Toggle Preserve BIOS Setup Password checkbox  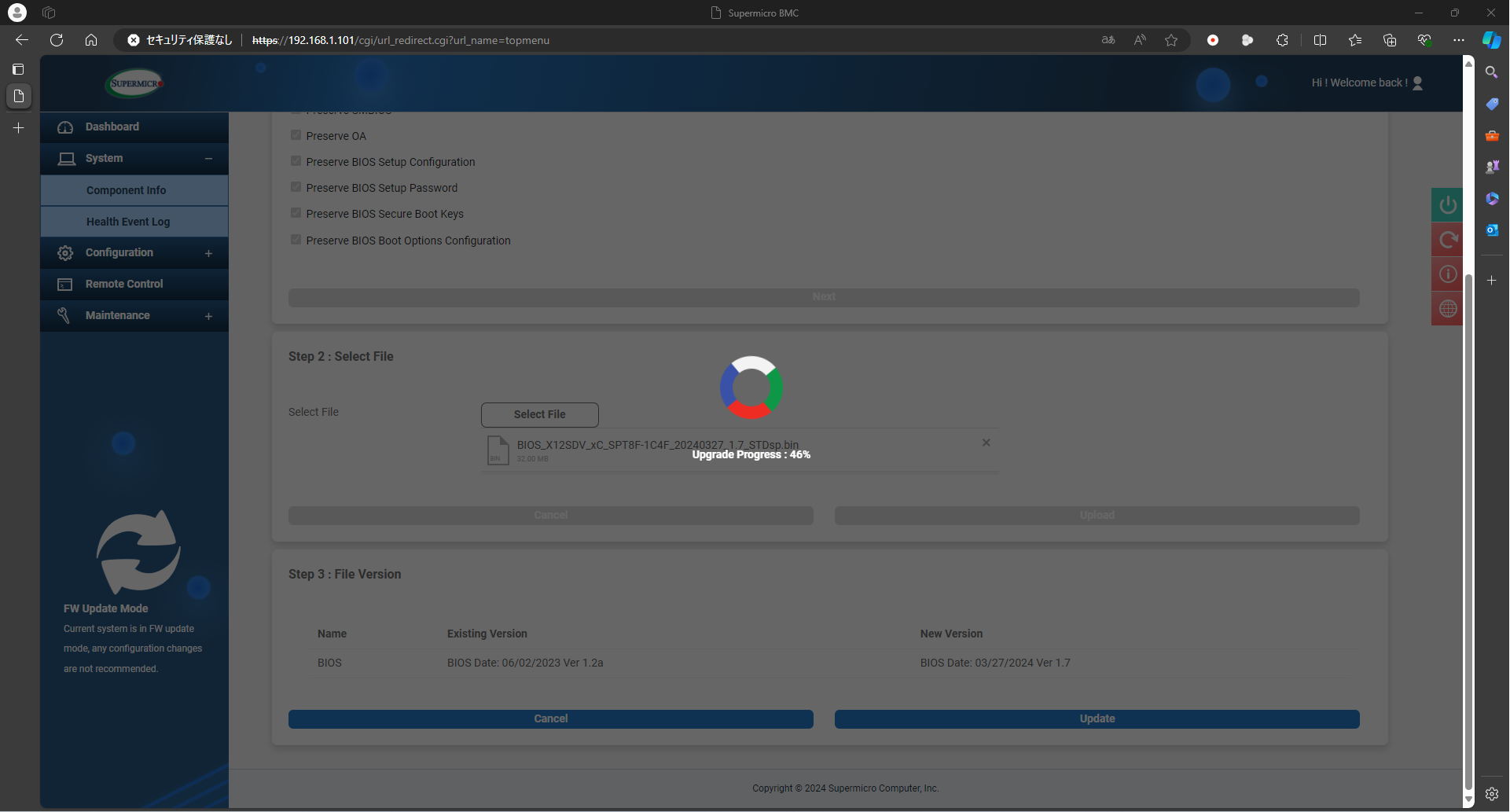(x=296, y=187)
